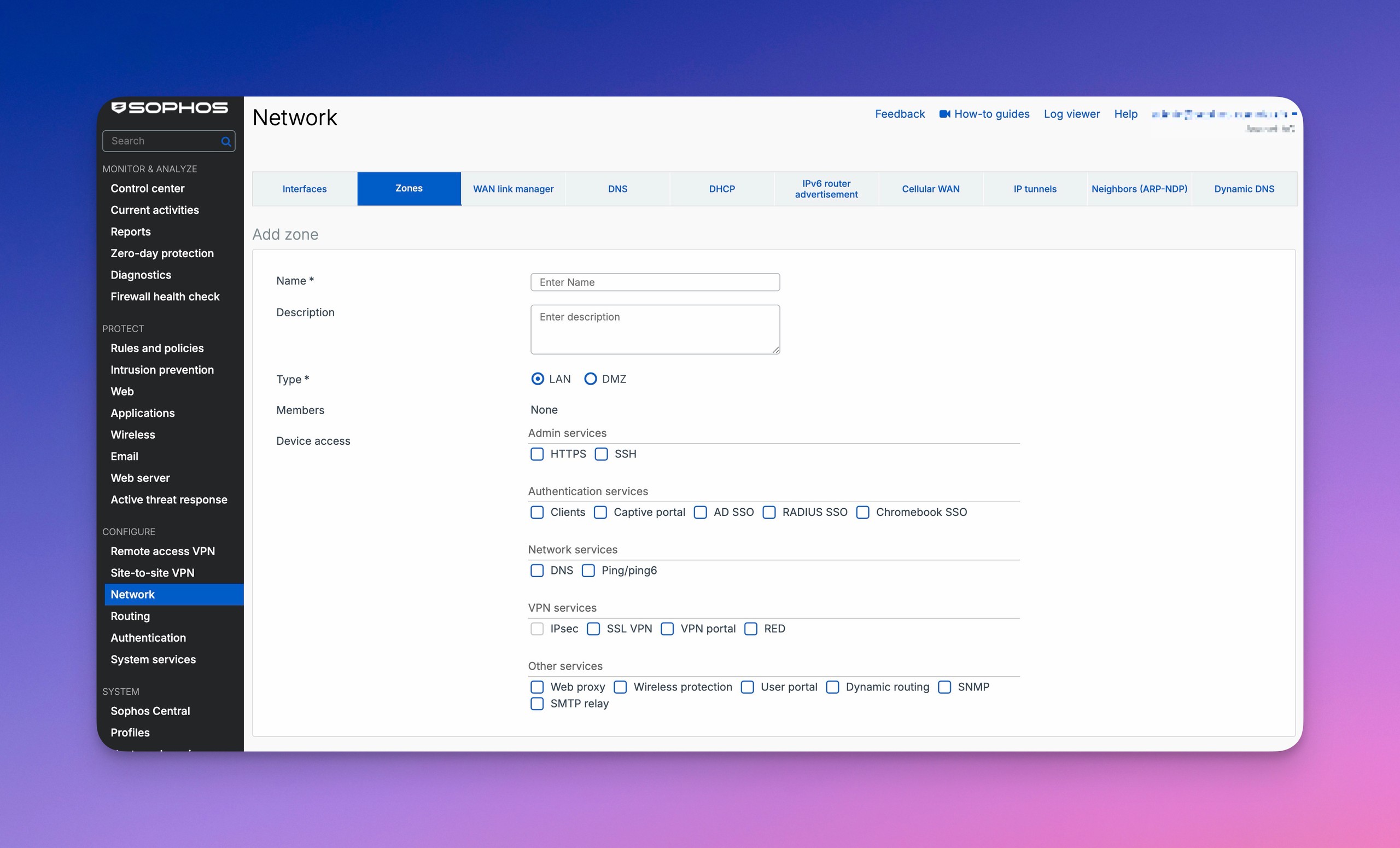Viewport: 1400px width, 848px height.
Task: Check the User portal box
Action: click(x=747, y=687)
